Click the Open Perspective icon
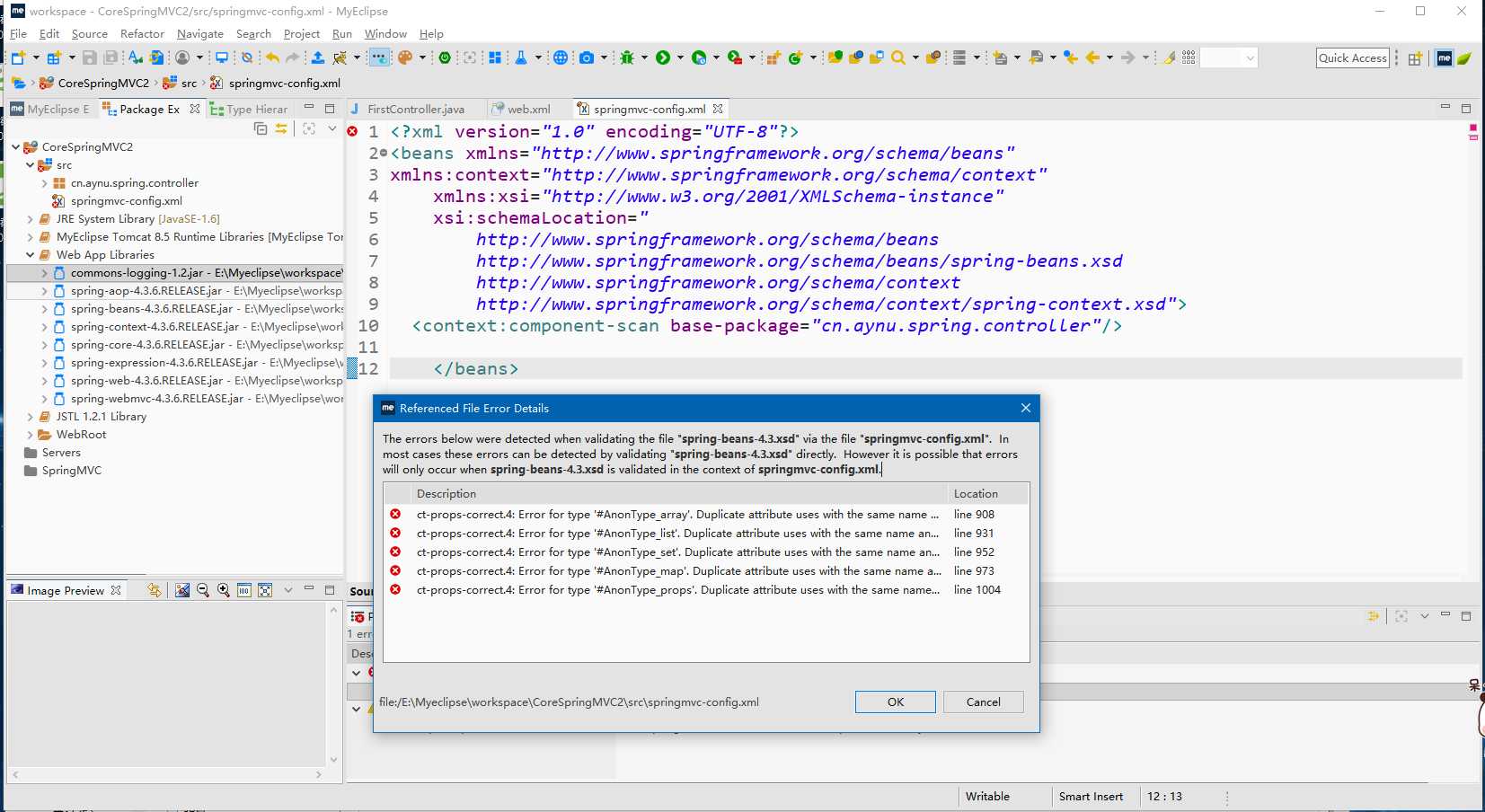This screenshot has width=1485, height=812. coord(1415,58)
